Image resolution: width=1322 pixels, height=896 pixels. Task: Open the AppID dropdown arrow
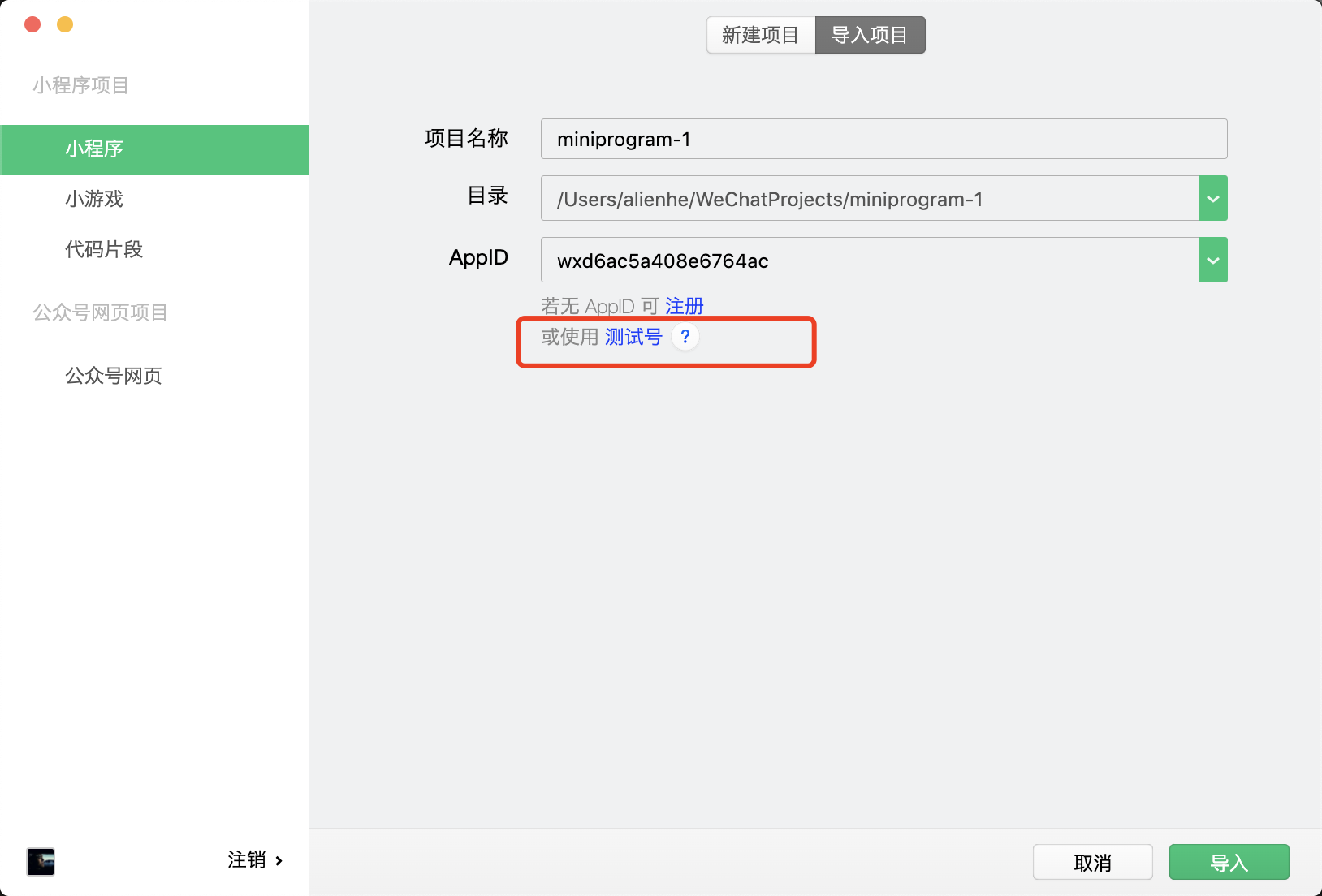pos(1213,260)
